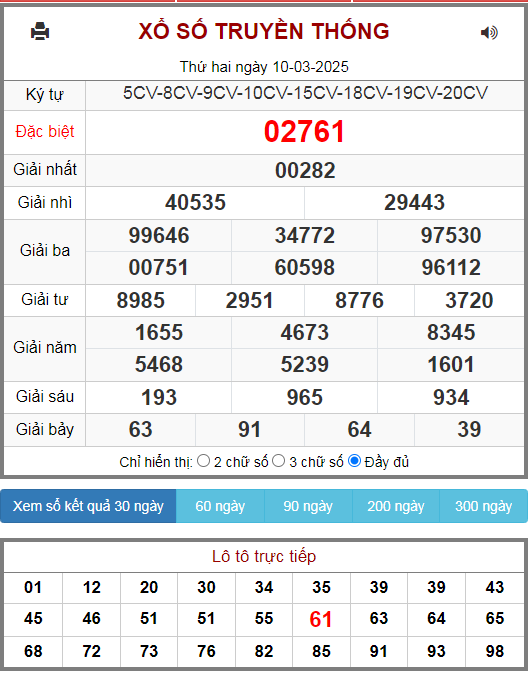Click lô tô number 98 cell

[x=495, y=651]
